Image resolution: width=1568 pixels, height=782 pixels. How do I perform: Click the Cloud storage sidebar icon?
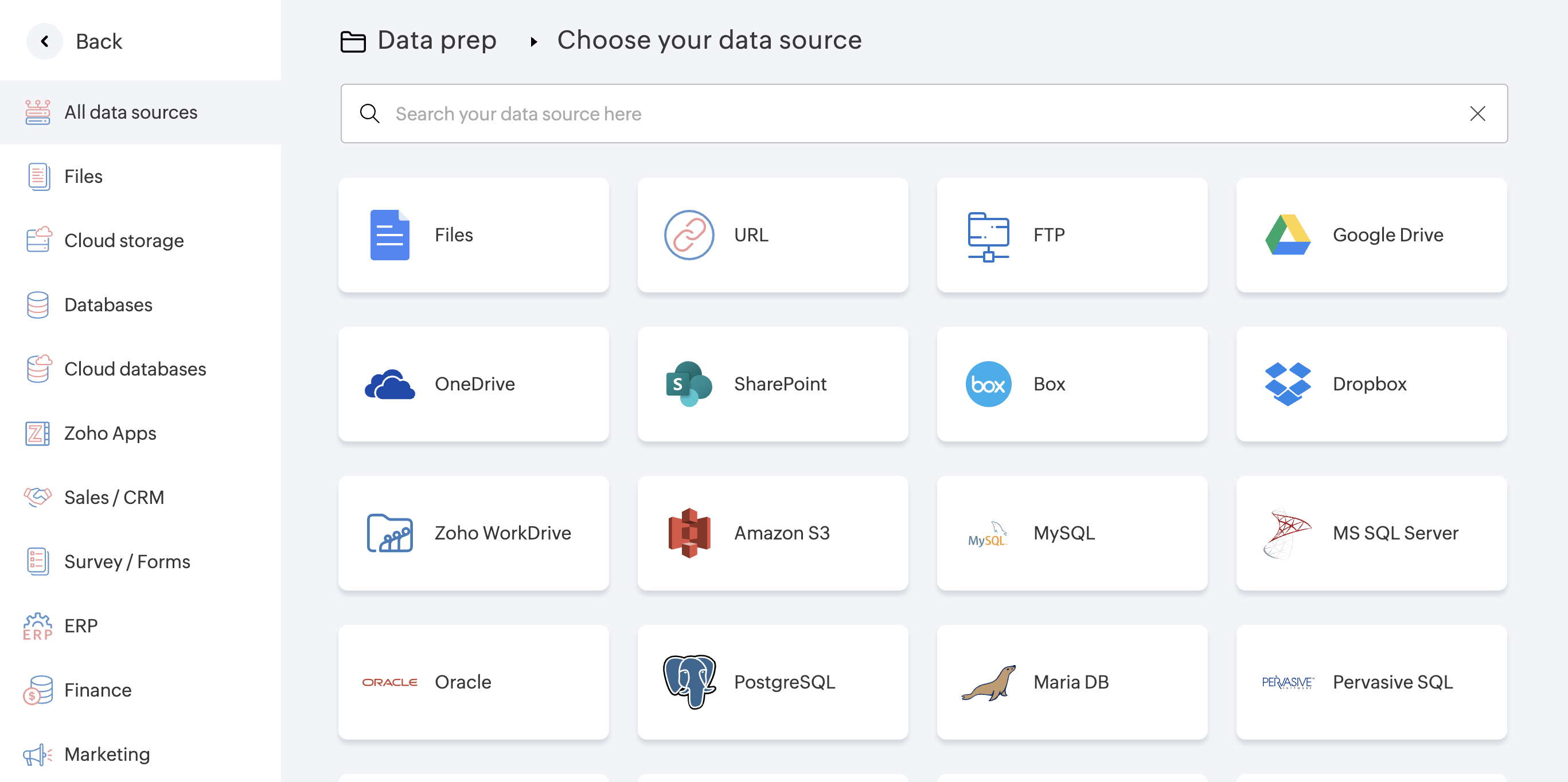[38, 240]
